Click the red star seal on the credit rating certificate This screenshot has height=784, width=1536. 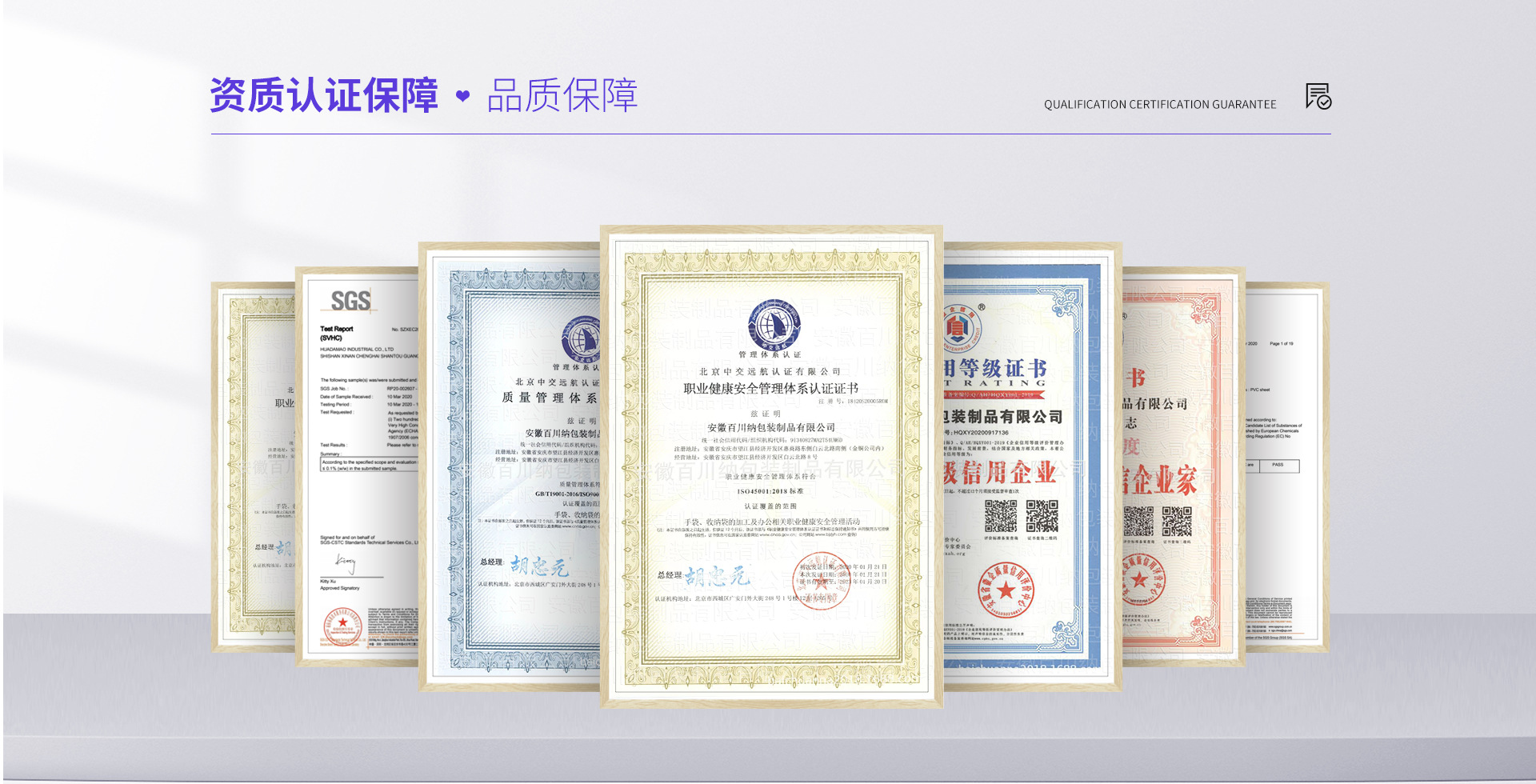tap(1005, 590)
